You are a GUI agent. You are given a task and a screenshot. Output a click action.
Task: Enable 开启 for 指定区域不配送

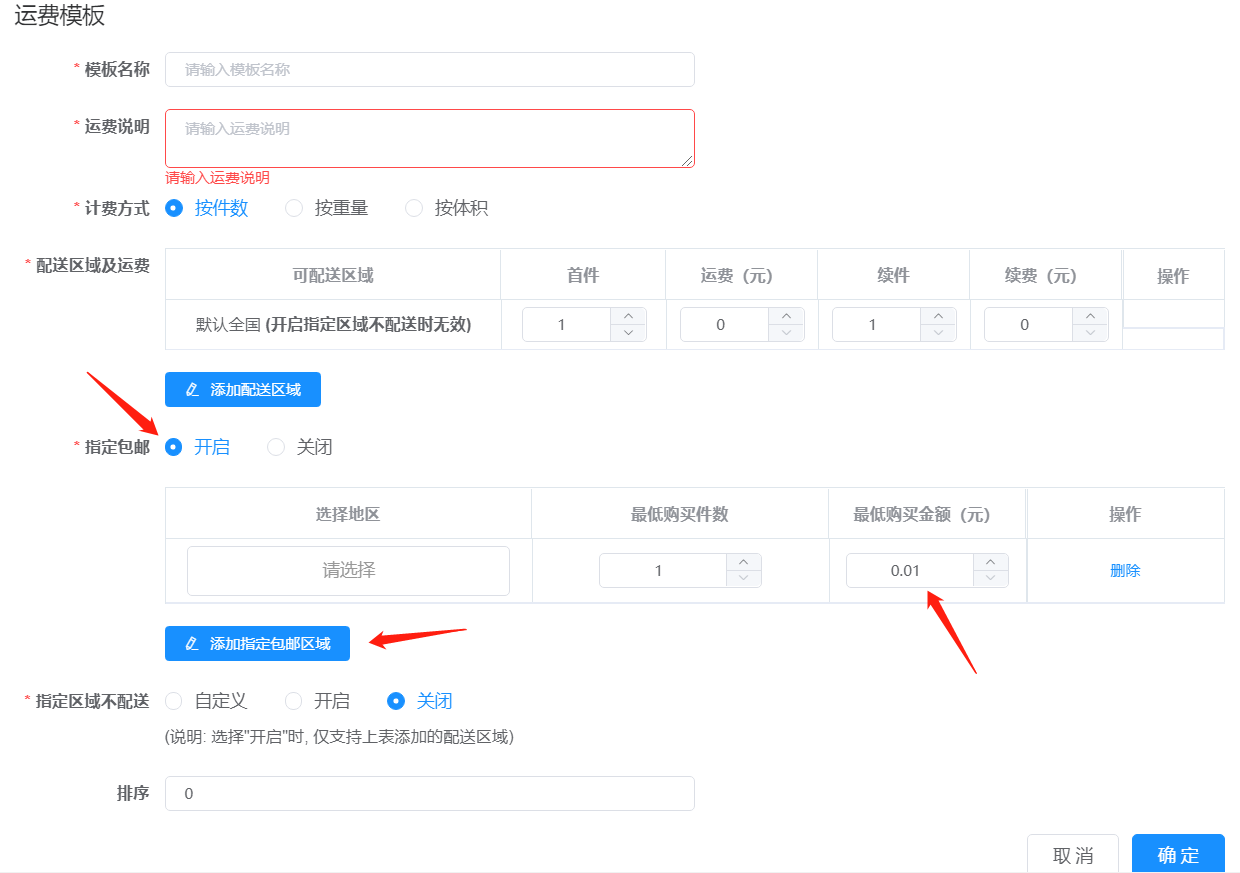(x=294, y=701)
